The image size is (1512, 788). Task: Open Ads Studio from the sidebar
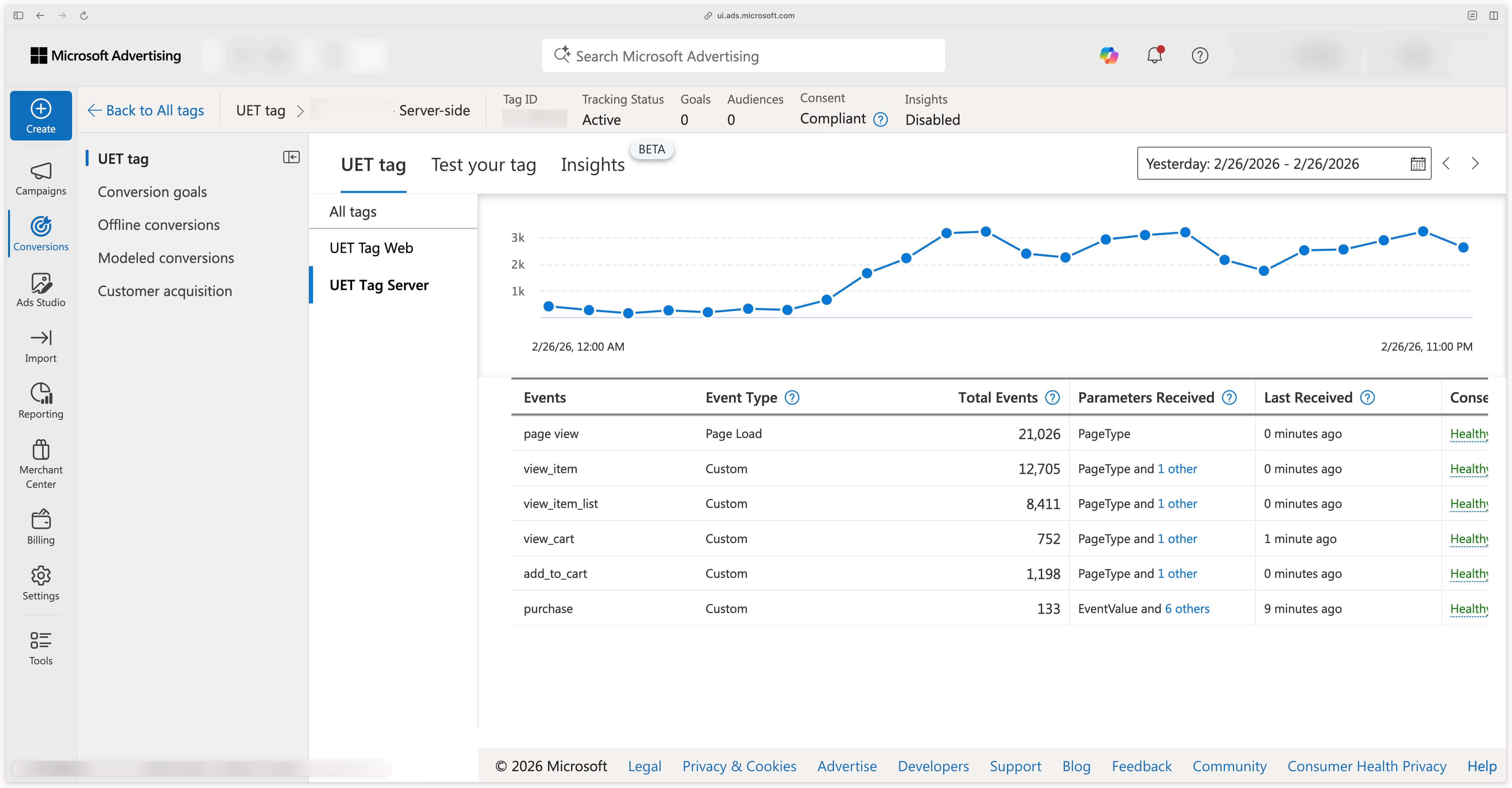tap(40, 283)
